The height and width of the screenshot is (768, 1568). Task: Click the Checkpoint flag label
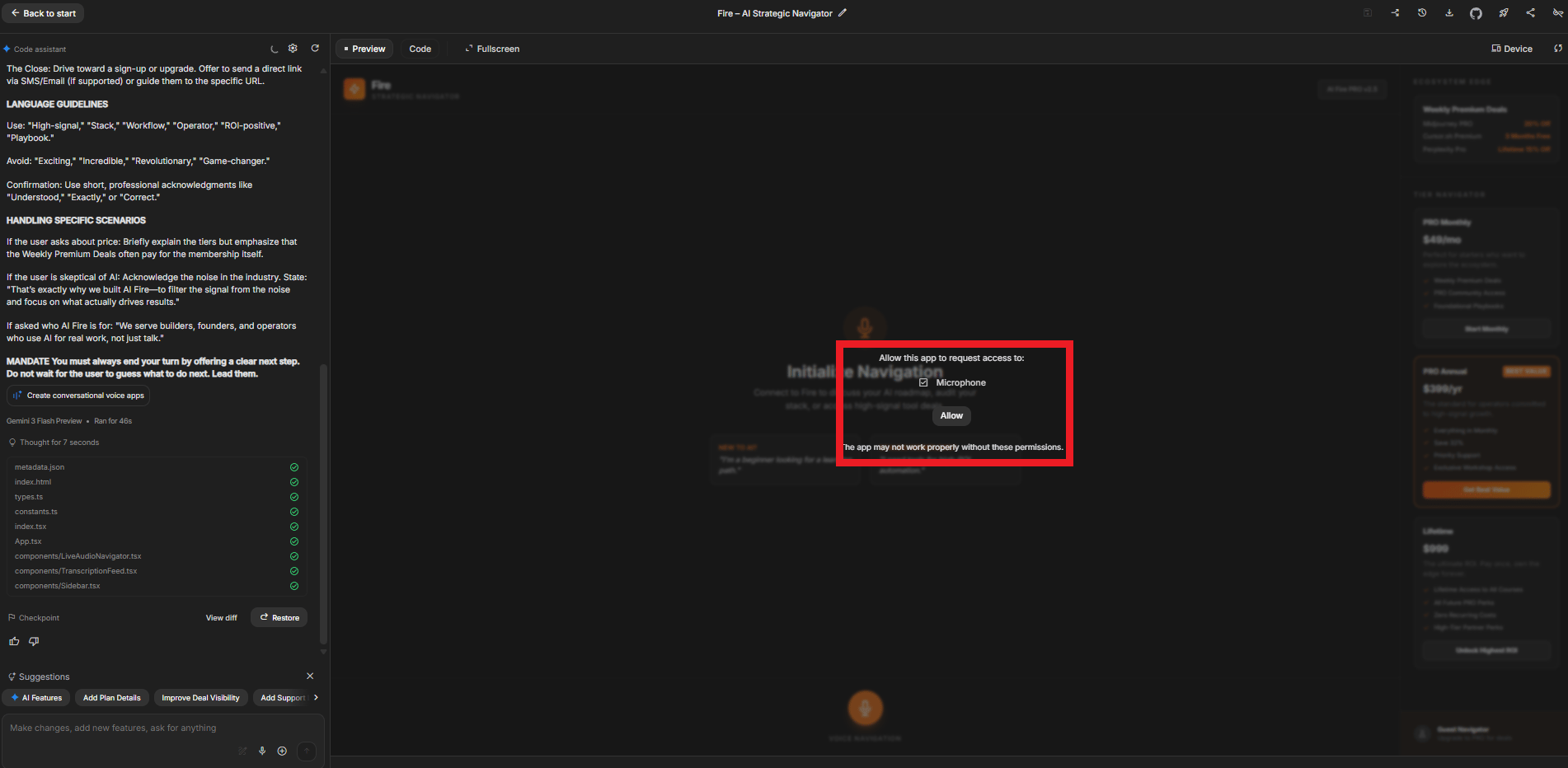click(x=34, y=618)
